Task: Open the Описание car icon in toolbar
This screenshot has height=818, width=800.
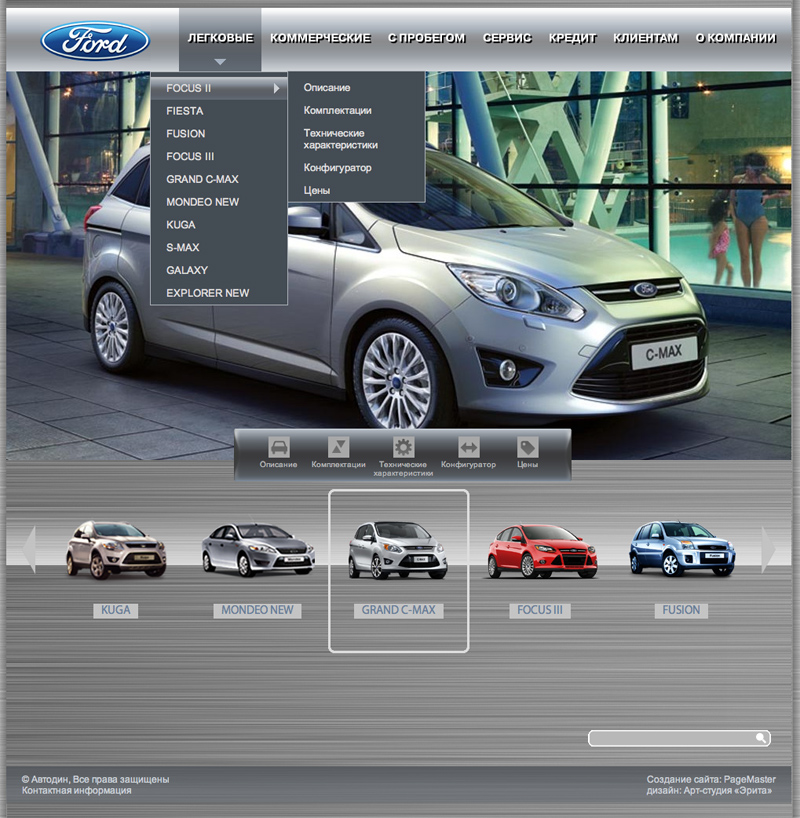Action: pos(279,447)
